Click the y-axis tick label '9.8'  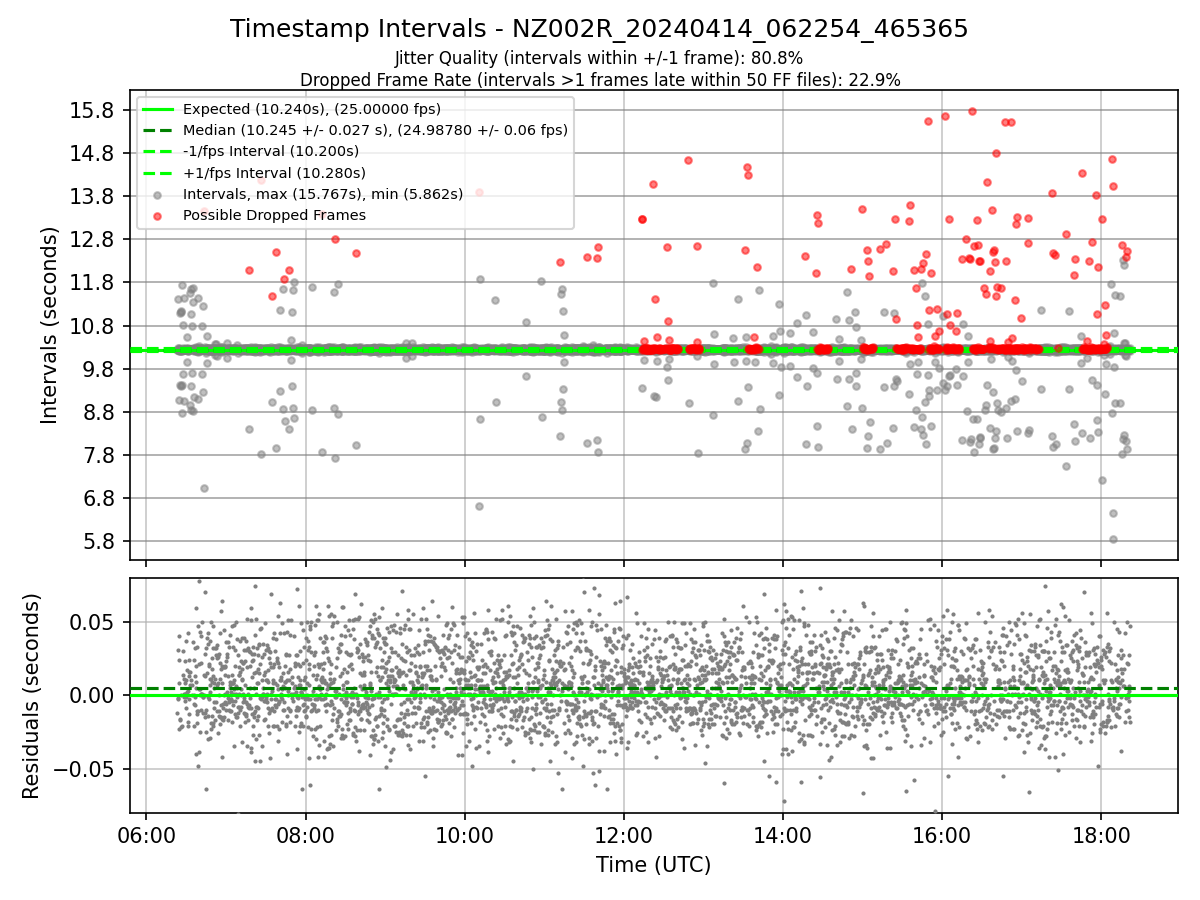point(98,369)
